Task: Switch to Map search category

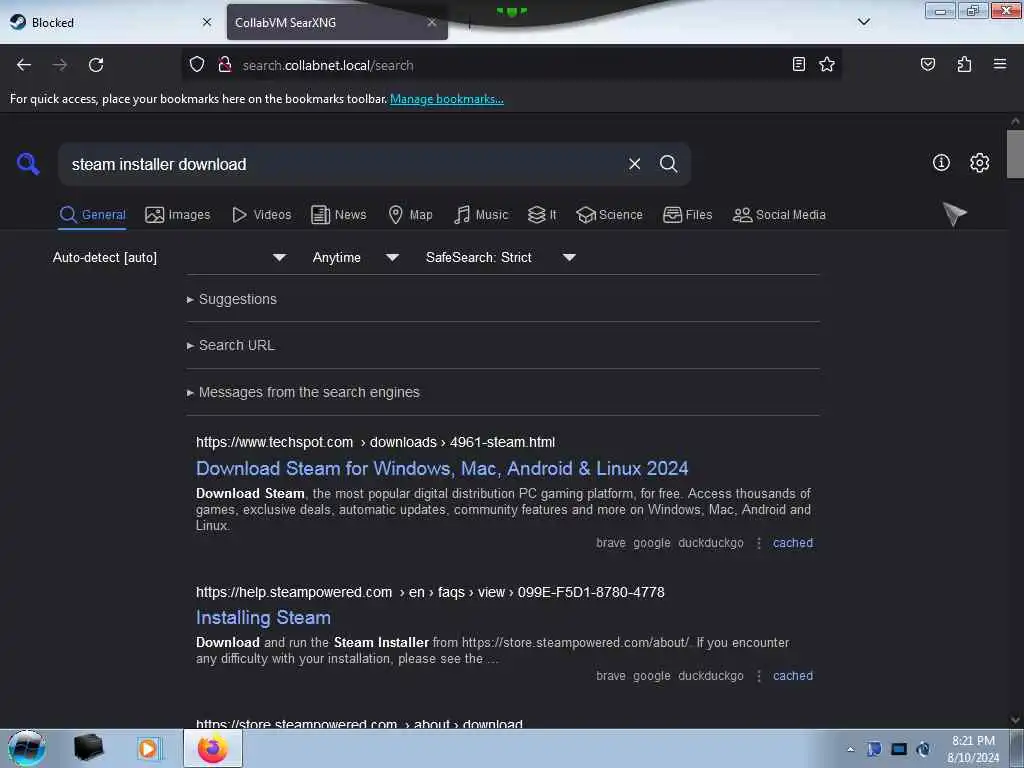Action: click(x=410, y=215)
